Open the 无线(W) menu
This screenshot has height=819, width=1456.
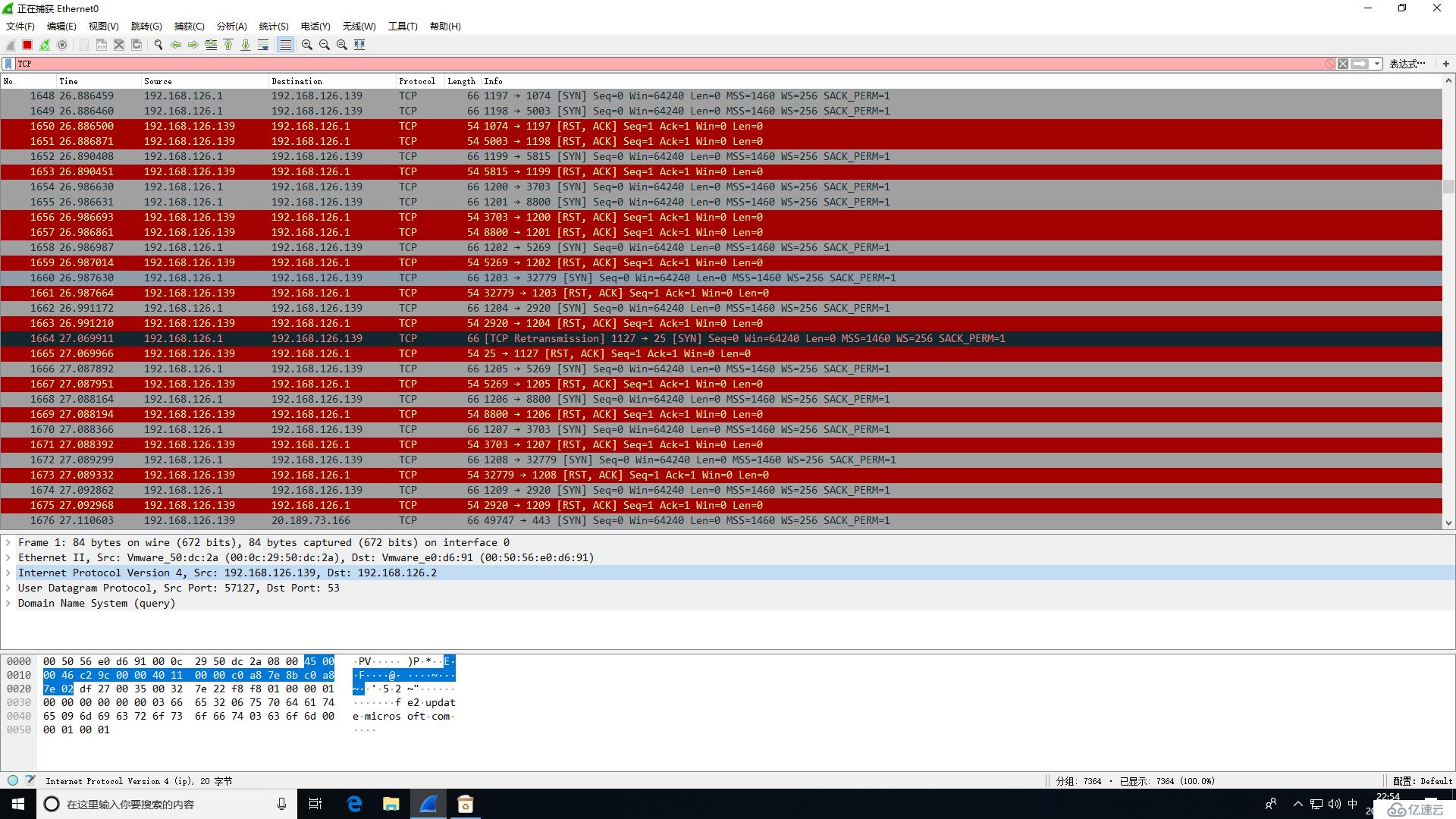[359, 26]
